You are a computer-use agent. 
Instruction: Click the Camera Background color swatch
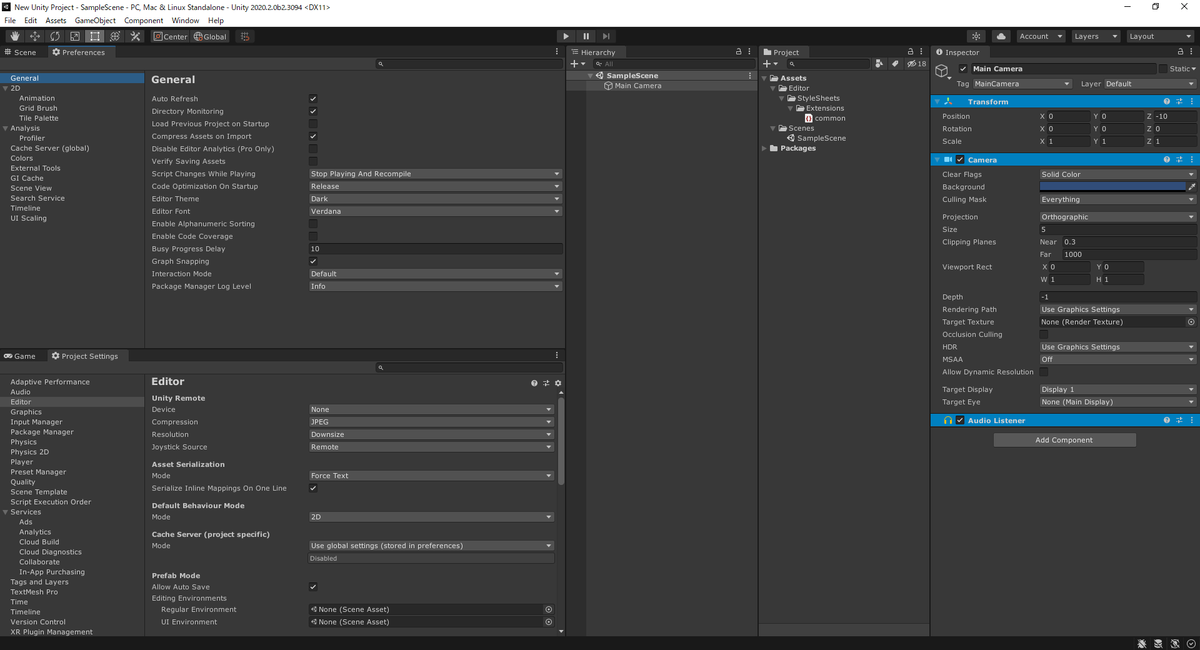(x=1112, y=187)
